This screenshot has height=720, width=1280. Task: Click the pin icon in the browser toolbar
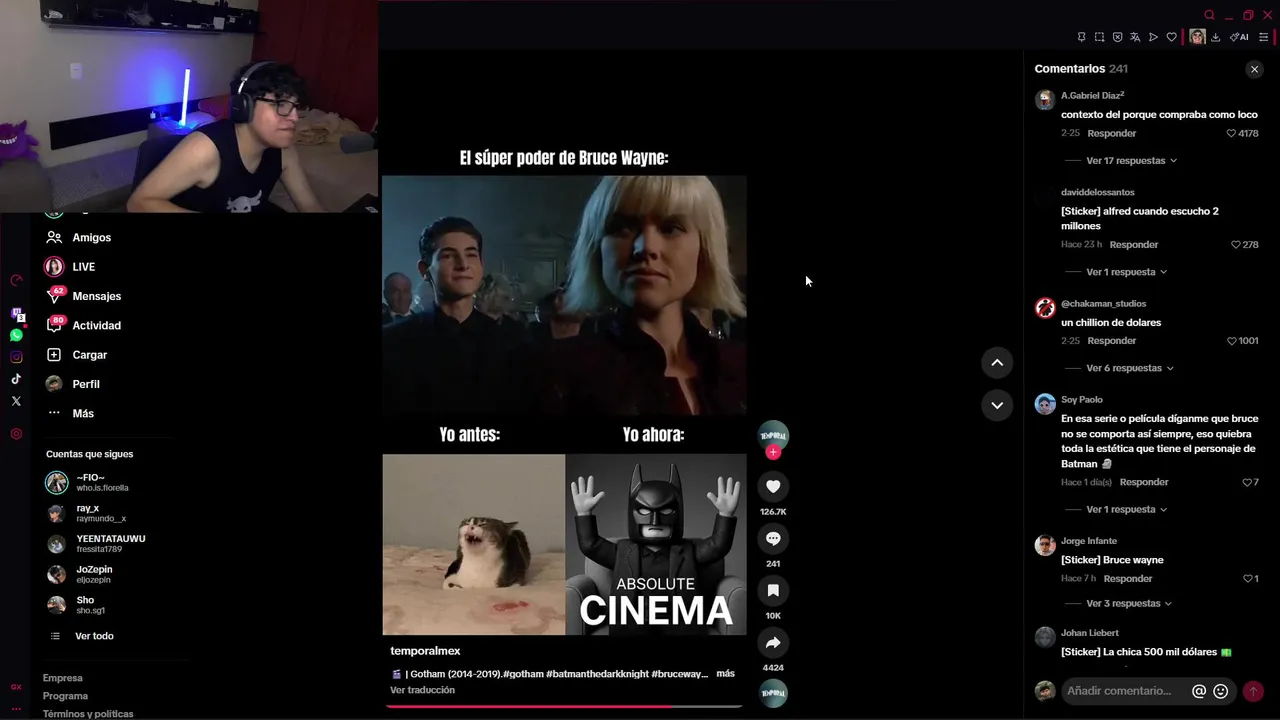[1081, 37]
